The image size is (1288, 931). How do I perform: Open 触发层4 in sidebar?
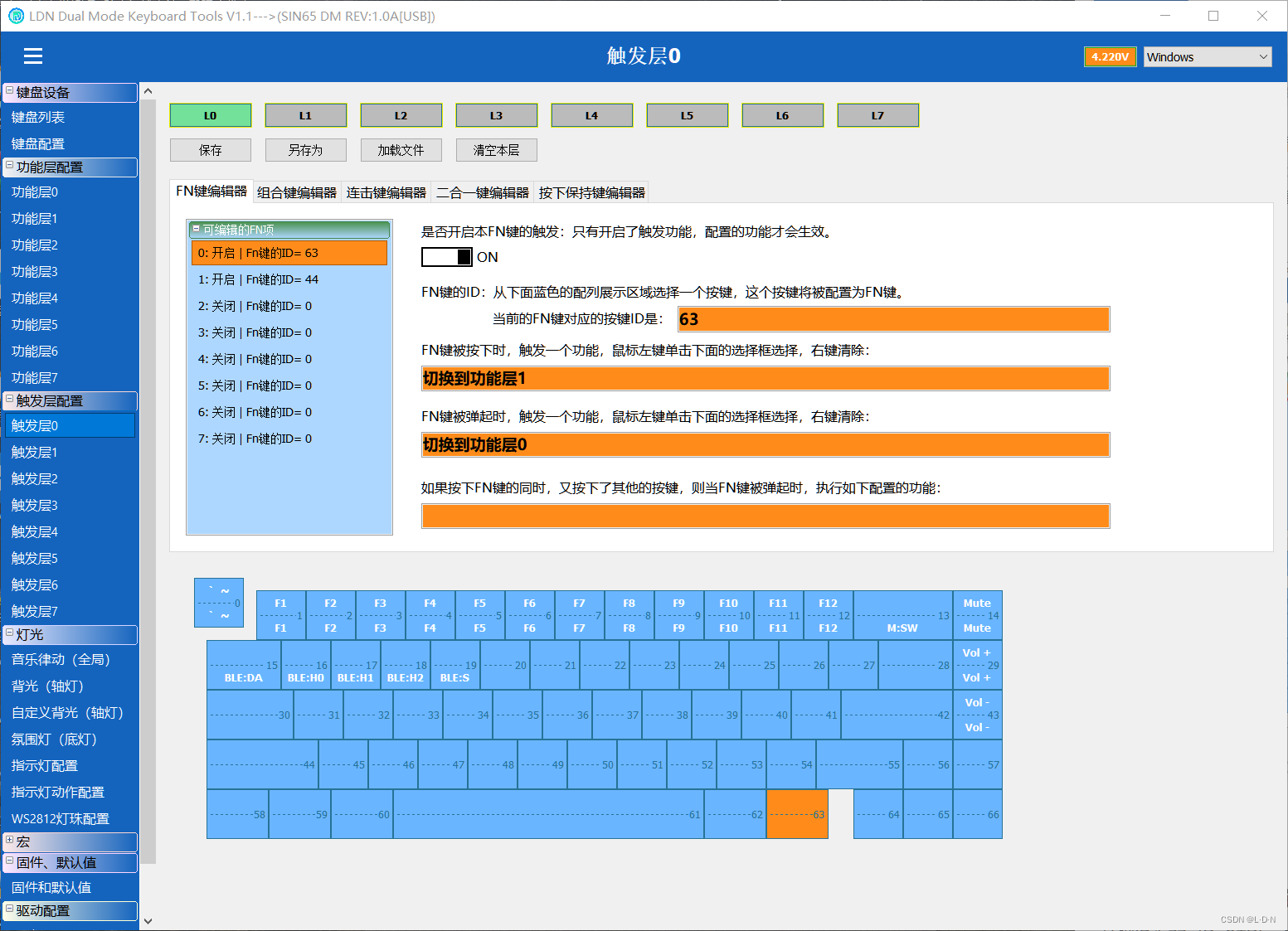click(x=70, y=532)
